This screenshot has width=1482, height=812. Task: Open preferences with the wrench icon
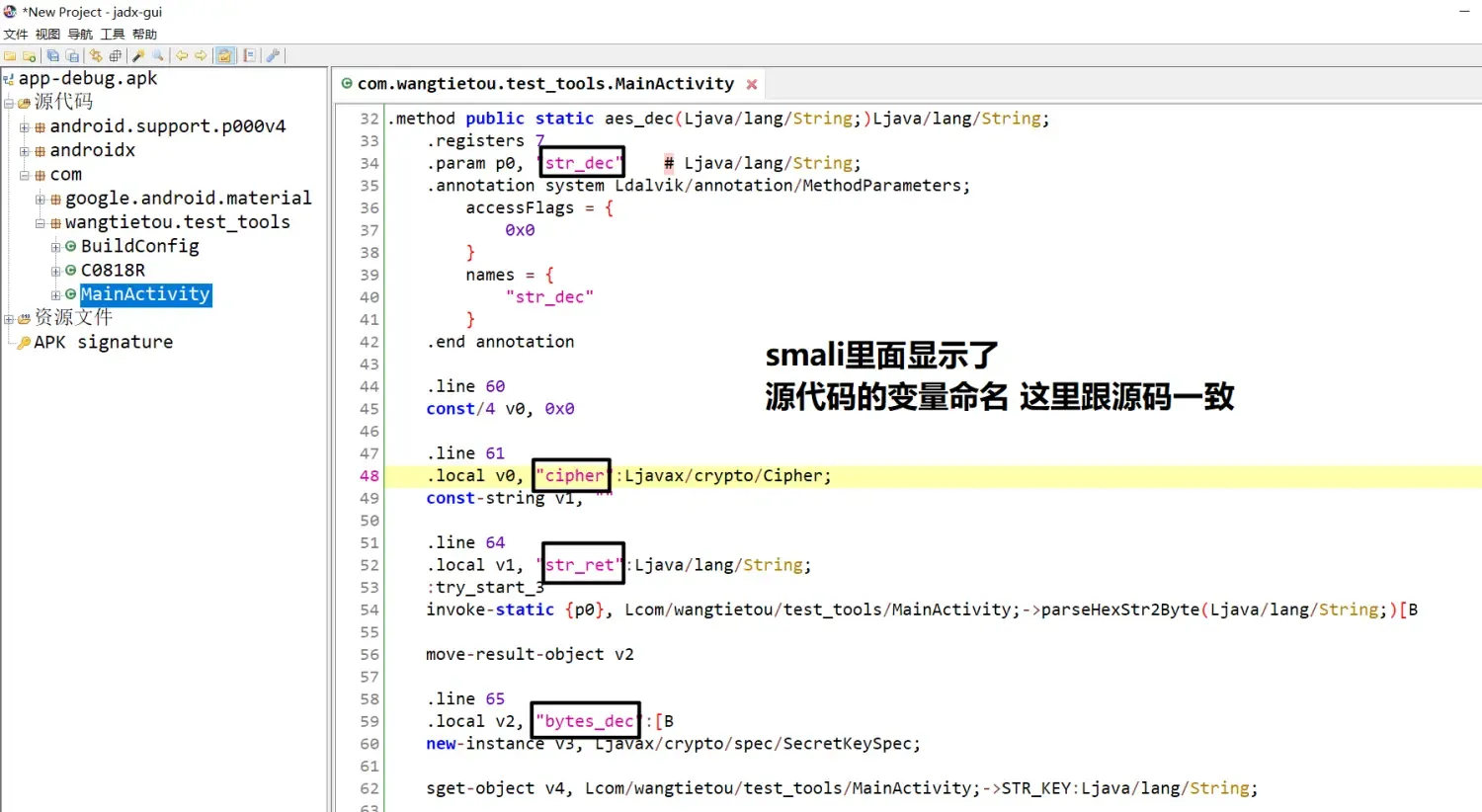(273, 56)
